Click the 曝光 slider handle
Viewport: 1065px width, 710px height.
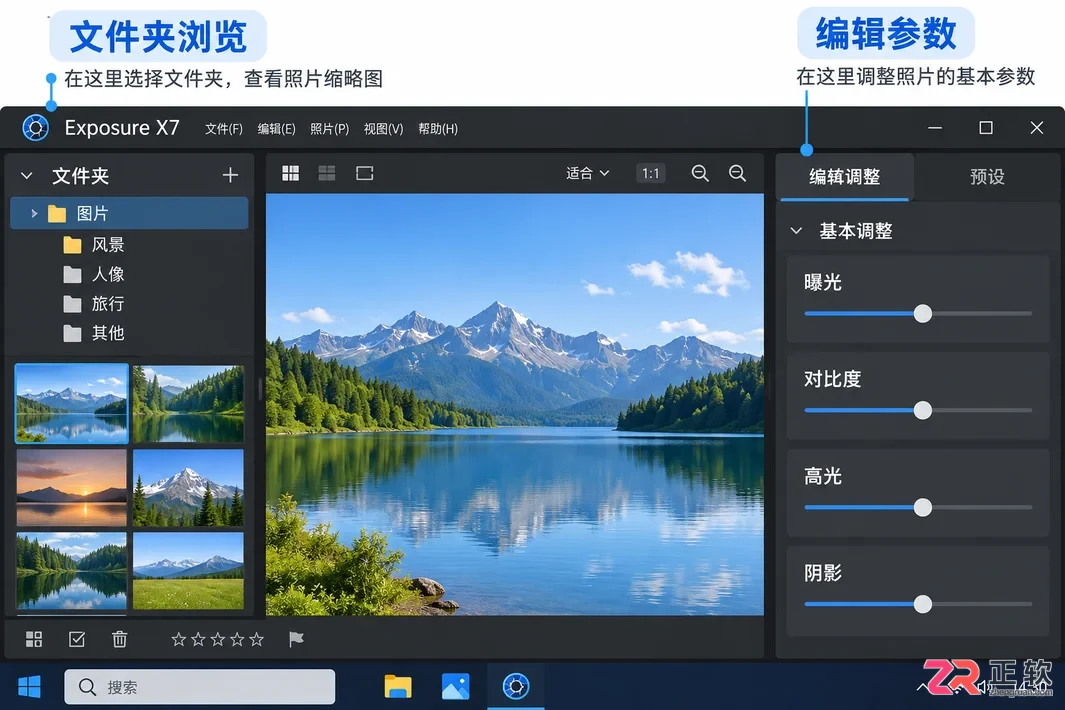[922, 314]
